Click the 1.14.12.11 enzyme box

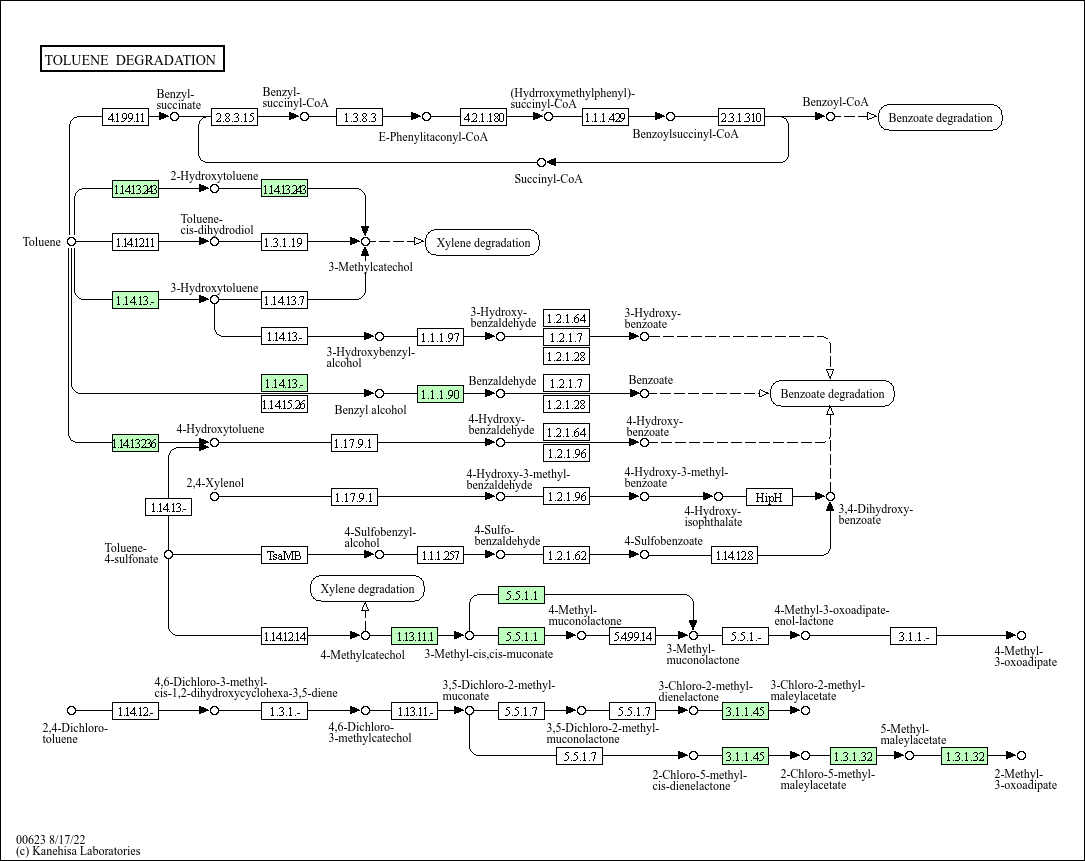point(135,242)
